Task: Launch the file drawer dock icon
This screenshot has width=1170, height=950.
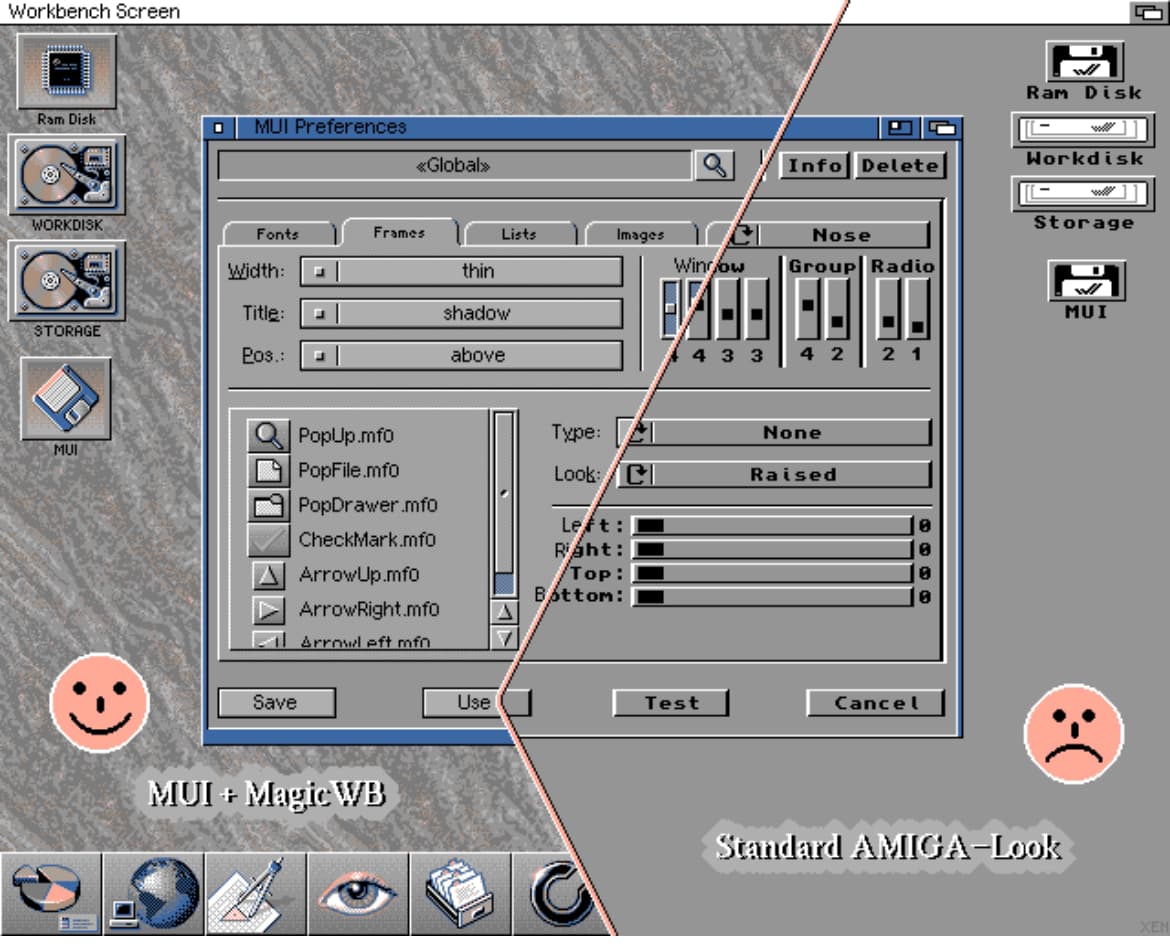Action: pyautogui.click(x=460, y=894)
